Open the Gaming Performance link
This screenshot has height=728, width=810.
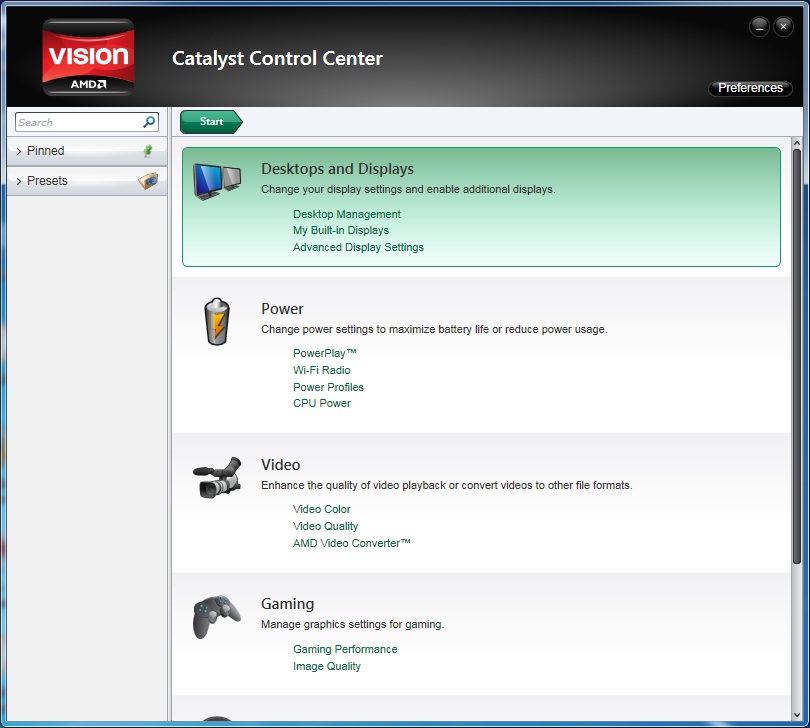345,649
